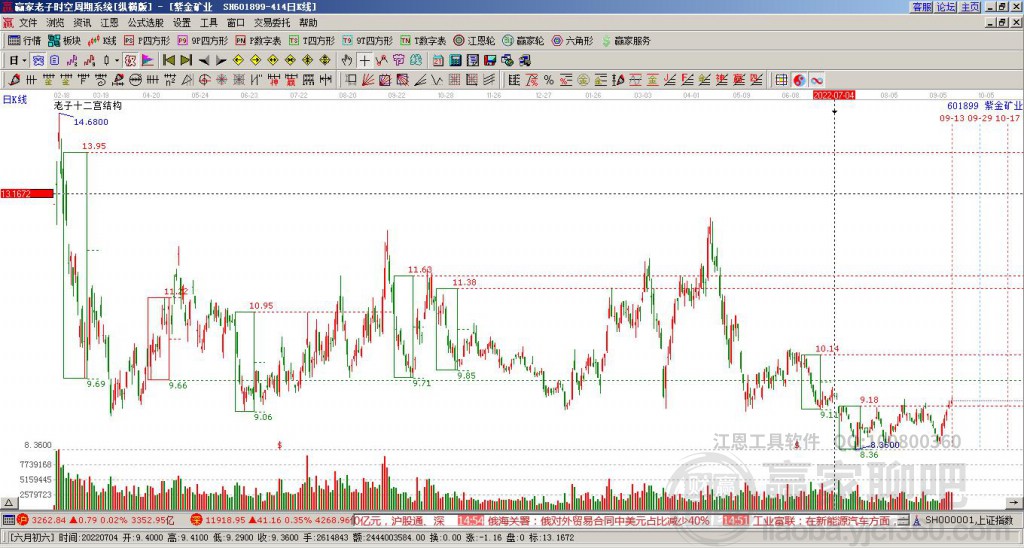This screenshot has width=1024, height=548.
Task: Click the red 13.1672 price label
Action: tap(27, 194)
